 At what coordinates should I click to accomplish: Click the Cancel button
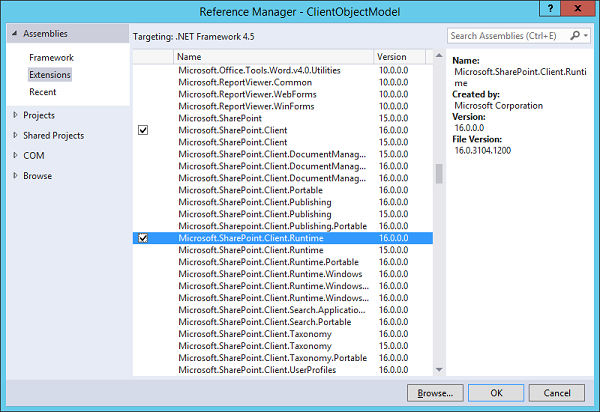point(557,393)
